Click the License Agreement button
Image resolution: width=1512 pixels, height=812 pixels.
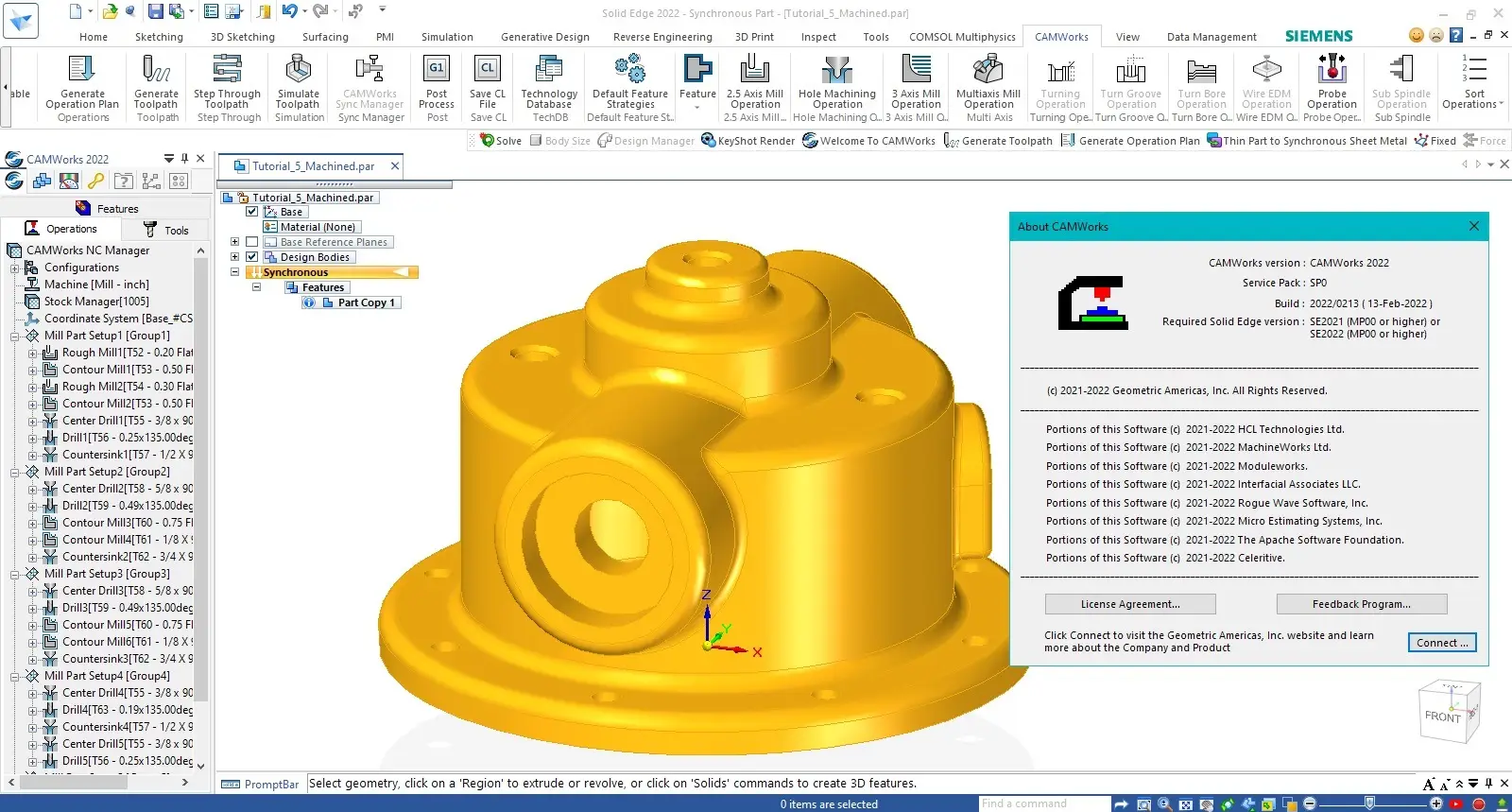1130,604
